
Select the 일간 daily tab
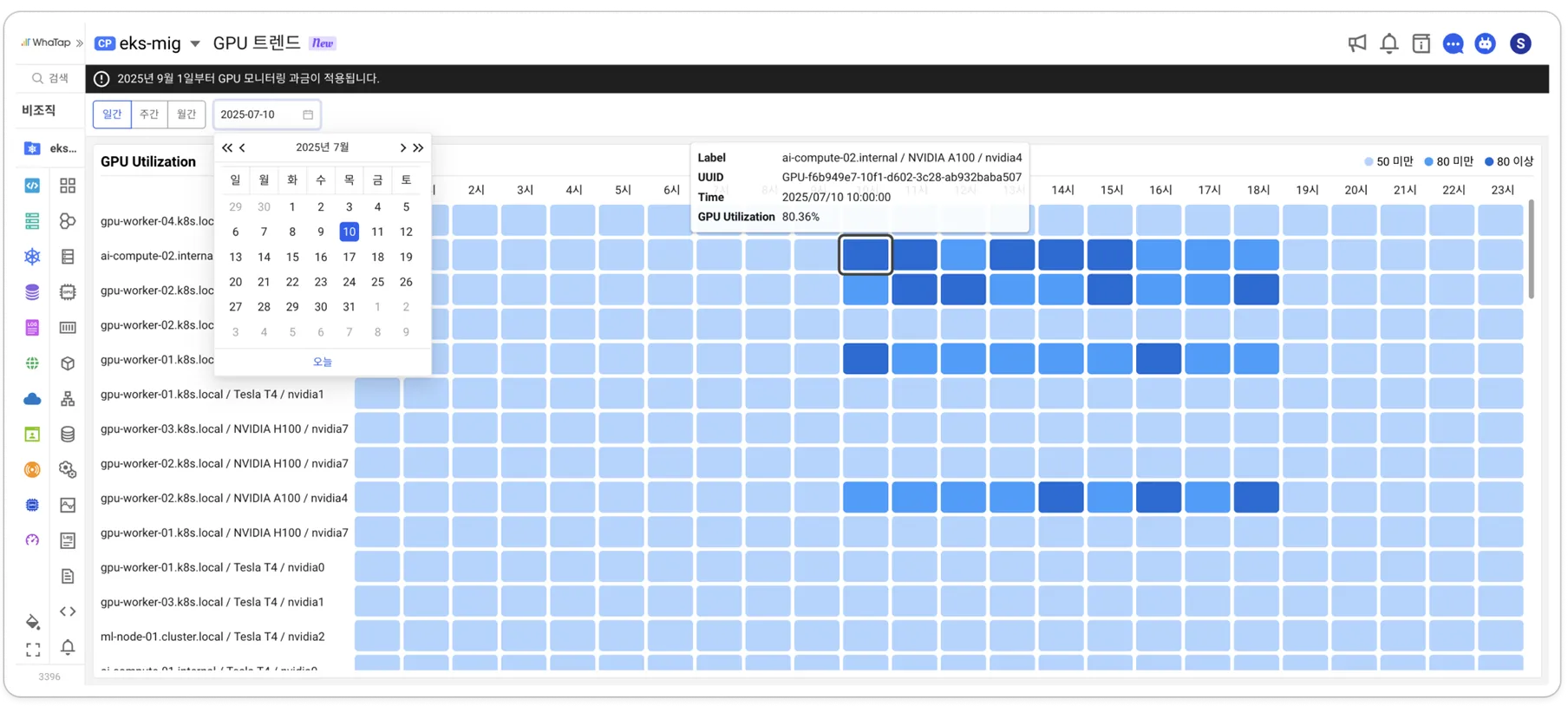[112, 114]
